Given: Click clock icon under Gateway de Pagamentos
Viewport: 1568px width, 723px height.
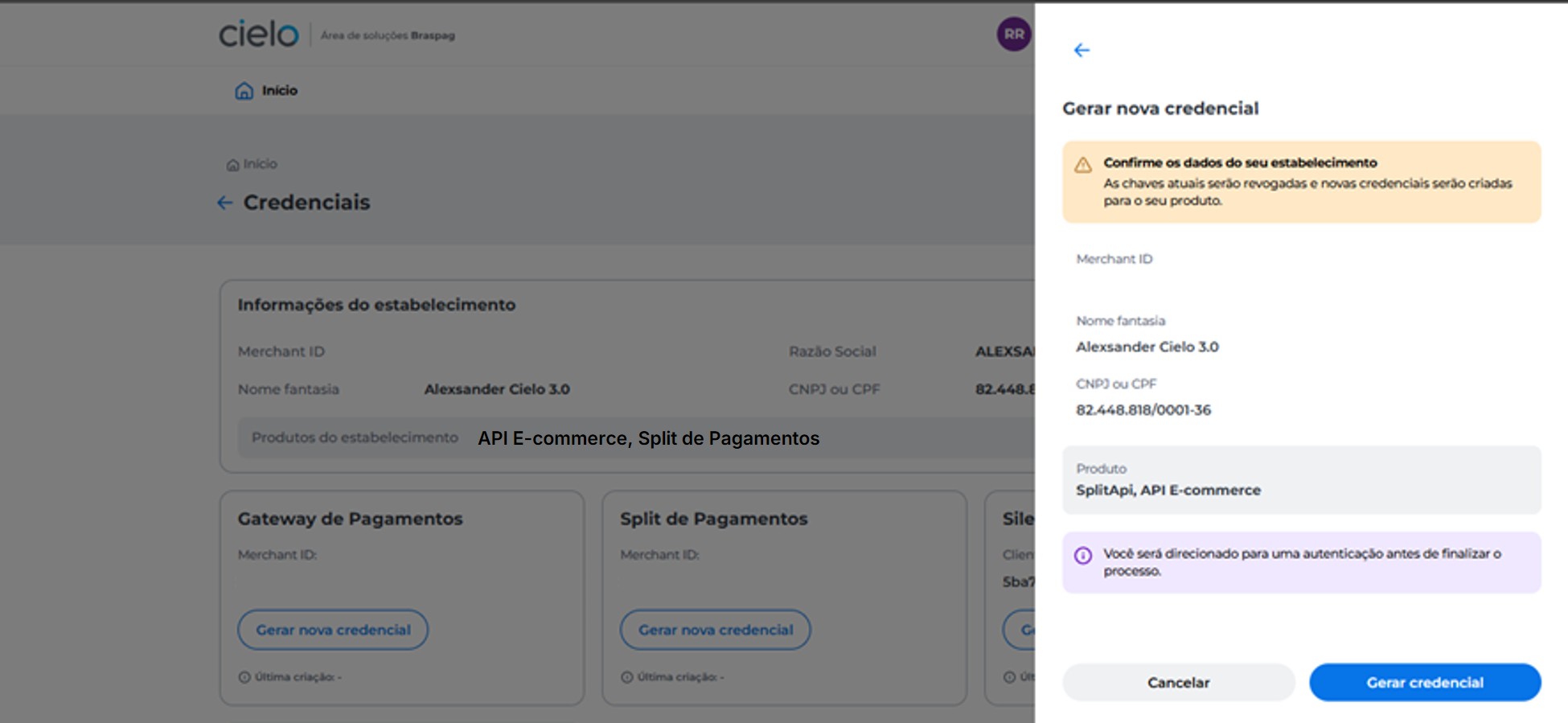Looking at the screenshot, I should (244, 677).
